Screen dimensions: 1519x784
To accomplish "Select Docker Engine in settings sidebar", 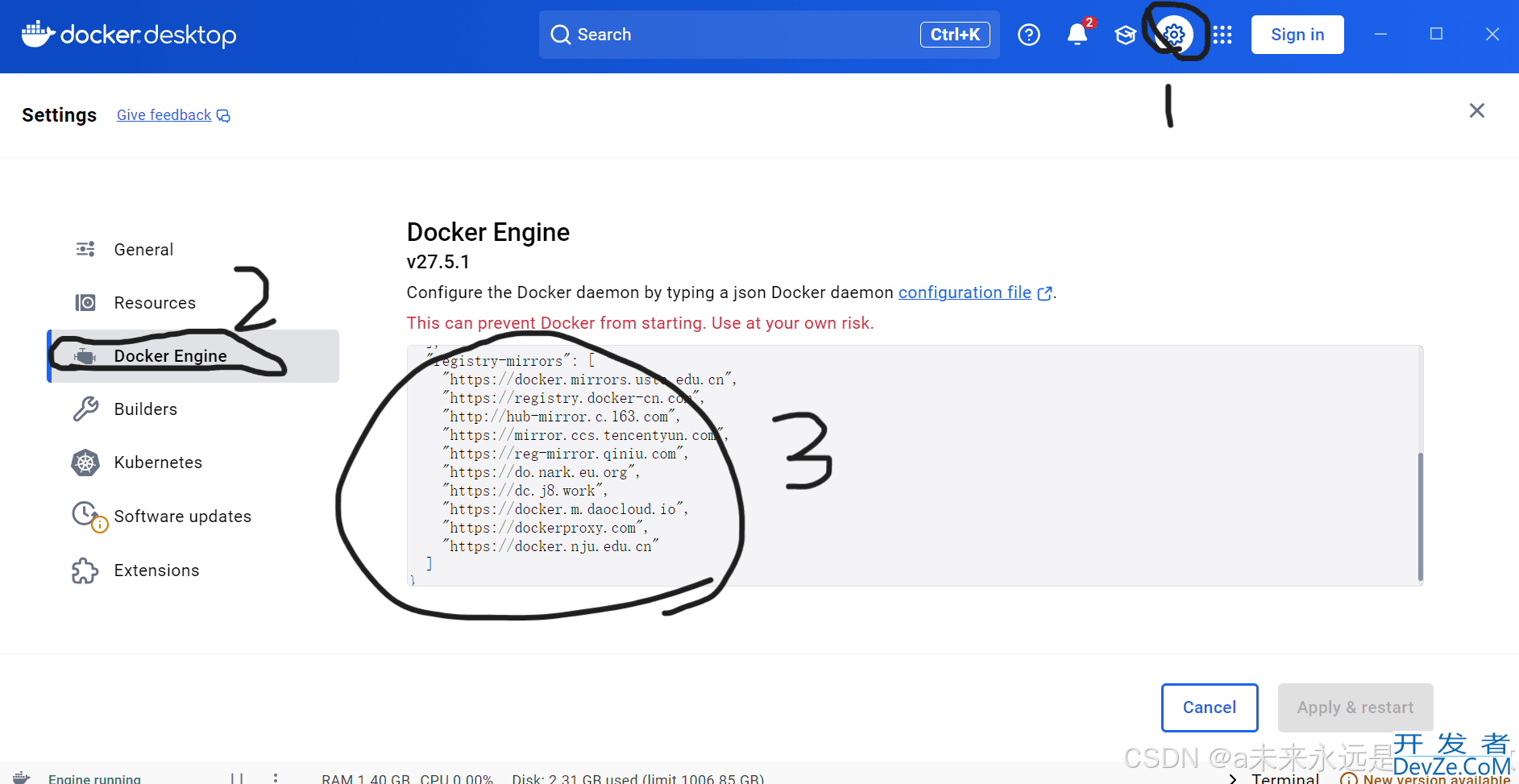I will coord(193,356).
